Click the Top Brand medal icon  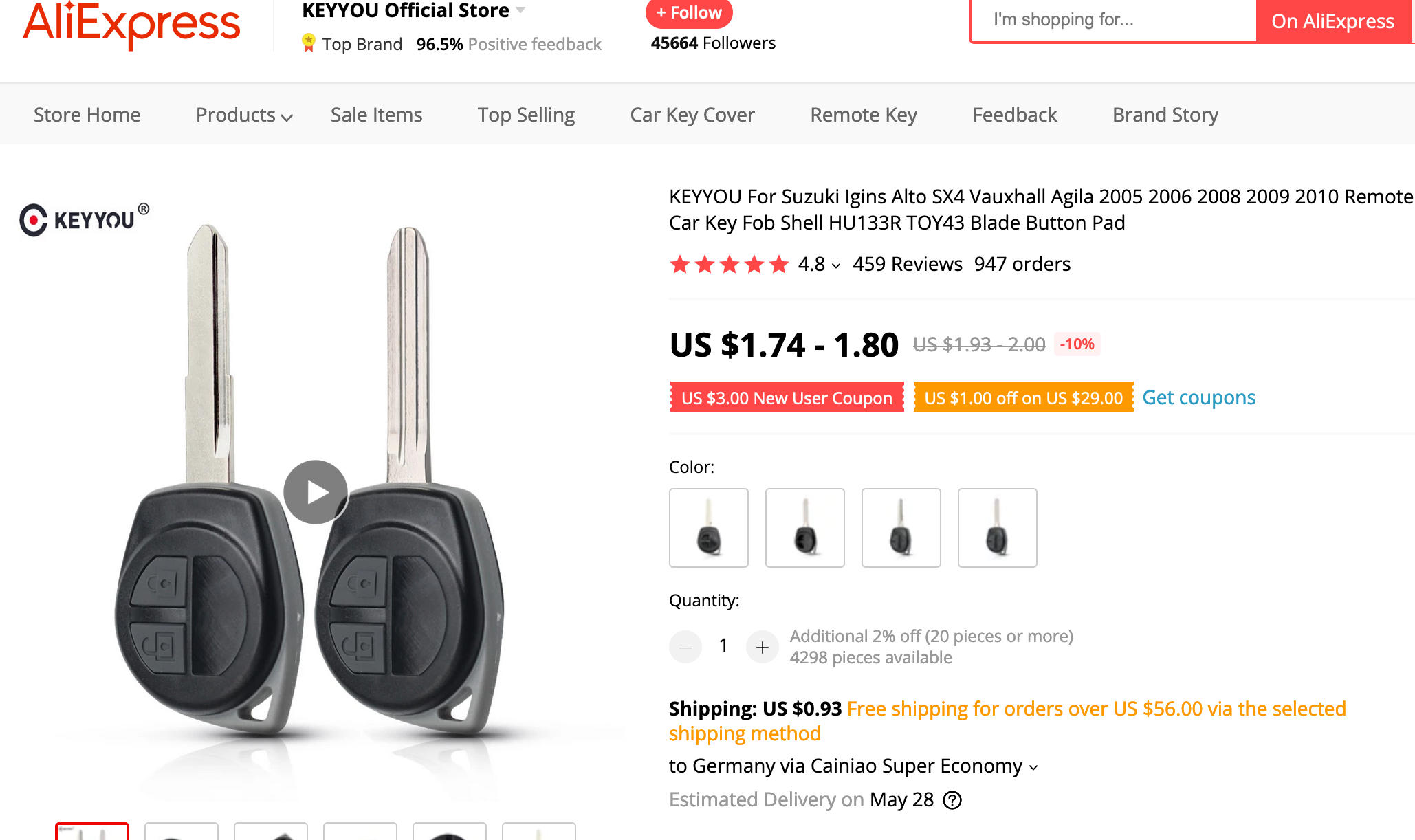[x=309, y=43]
